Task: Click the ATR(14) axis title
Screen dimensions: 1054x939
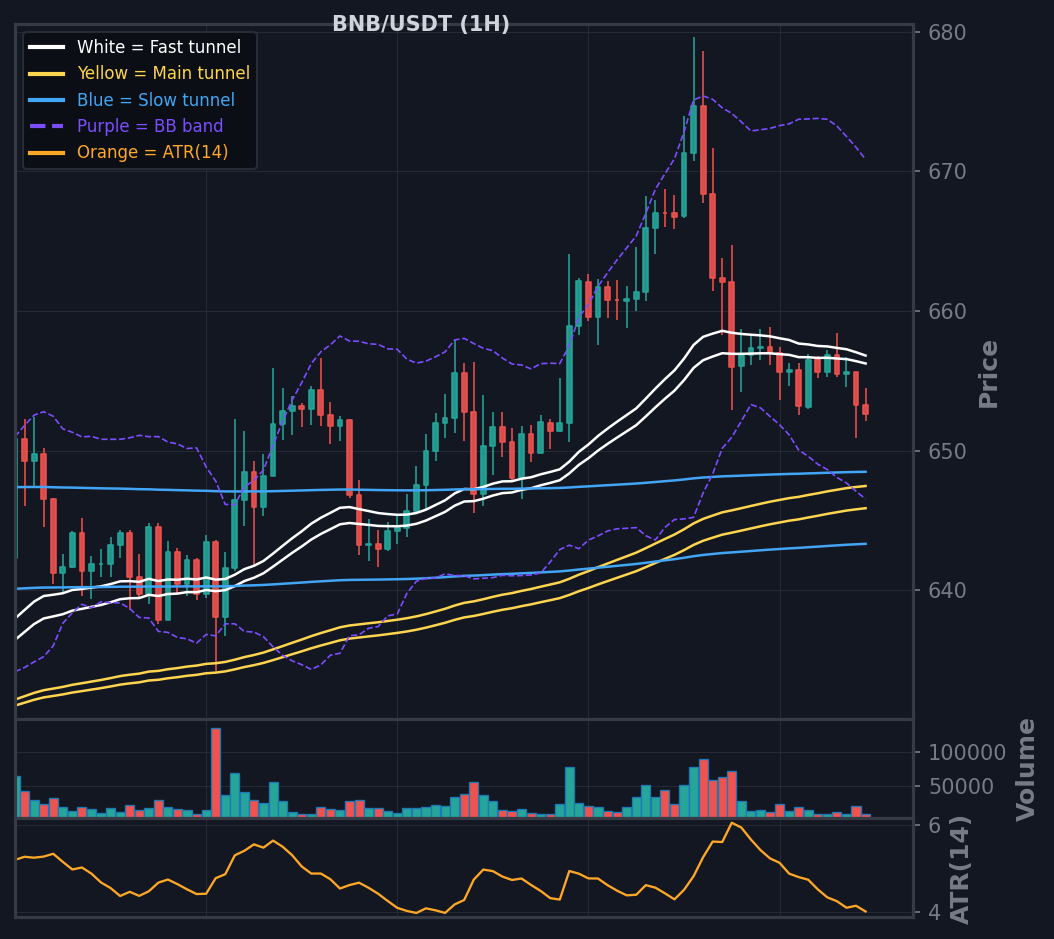Action: click(960, 870)
